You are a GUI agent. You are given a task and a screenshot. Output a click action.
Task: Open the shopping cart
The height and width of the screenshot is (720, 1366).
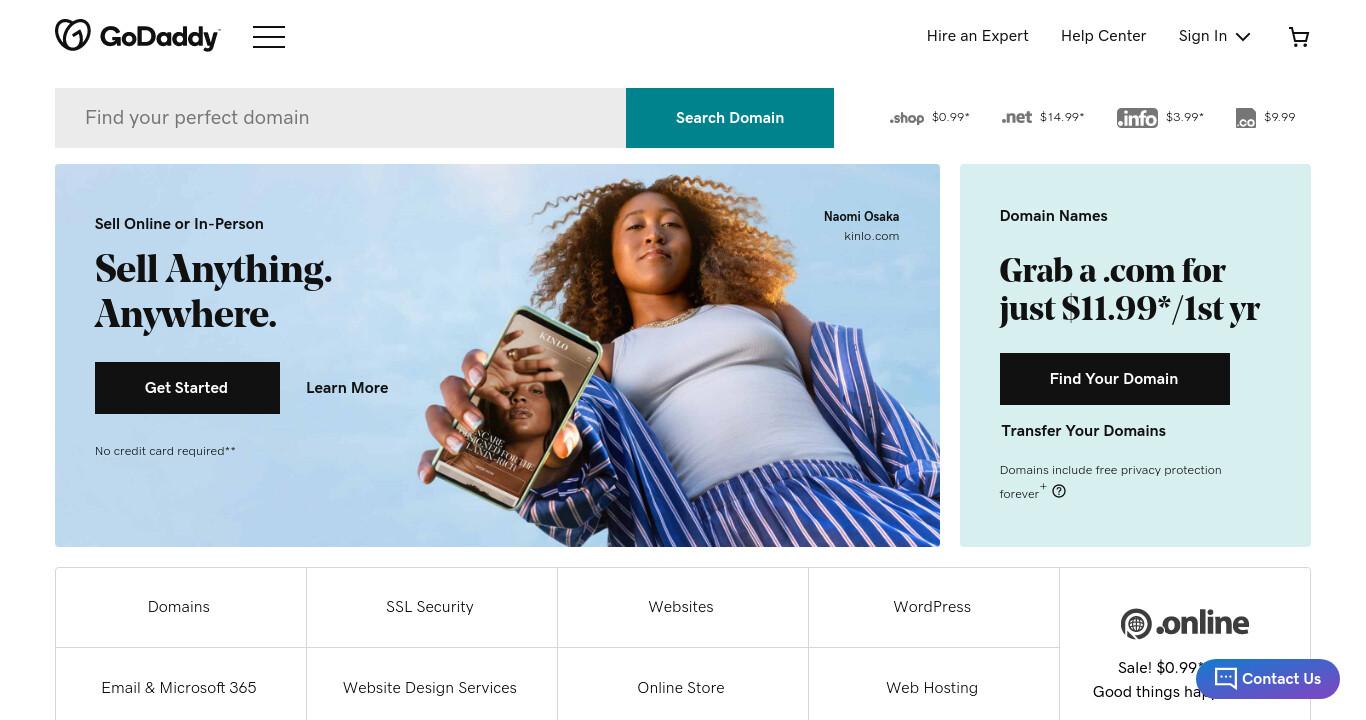[1299, 37]
